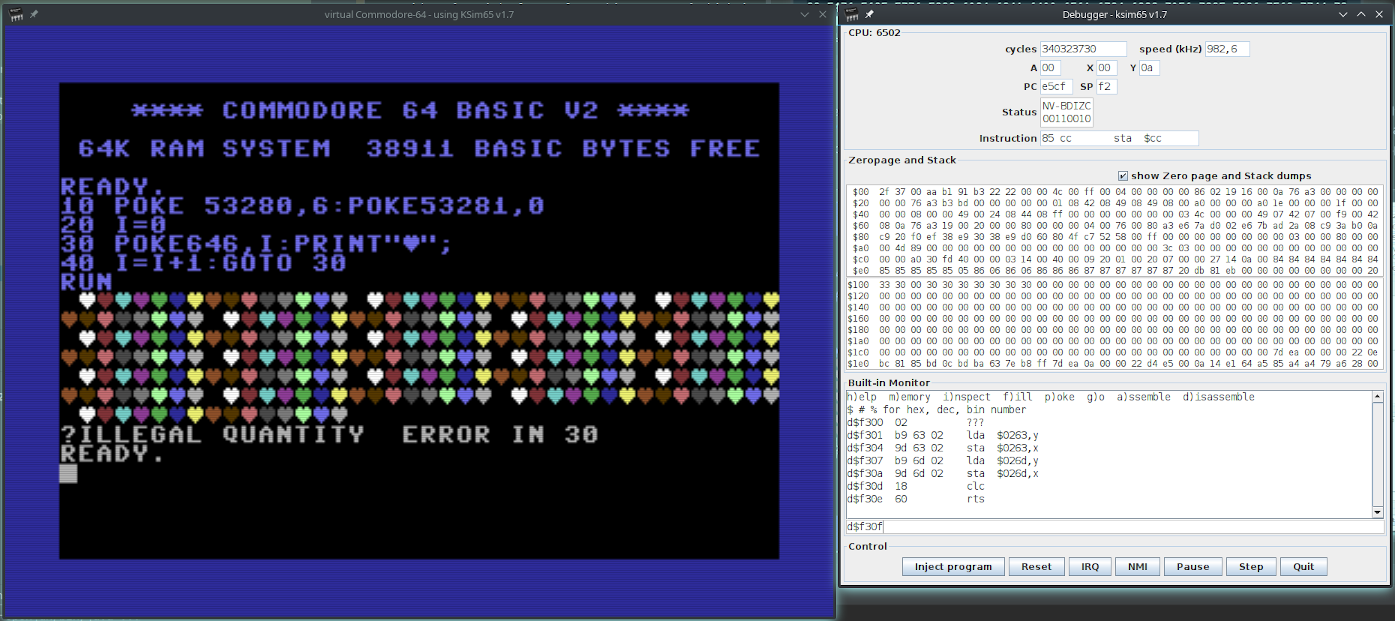Click the Instruction field showing 'sta $cc'
The width and height of the screenshot is (1395, 621).
[1119, 138]
